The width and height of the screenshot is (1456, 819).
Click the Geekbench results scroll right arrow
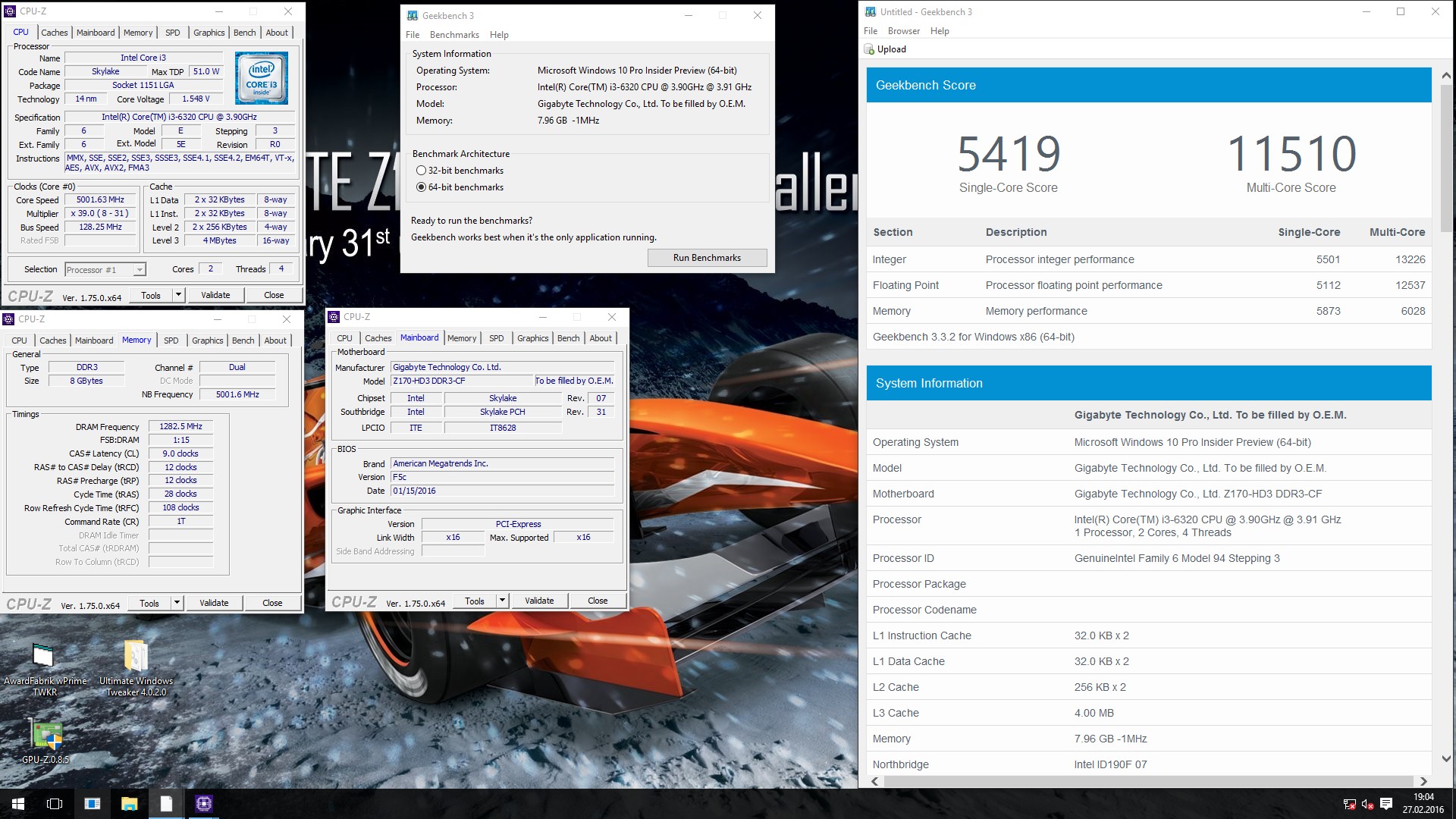tap(1423, 781)
